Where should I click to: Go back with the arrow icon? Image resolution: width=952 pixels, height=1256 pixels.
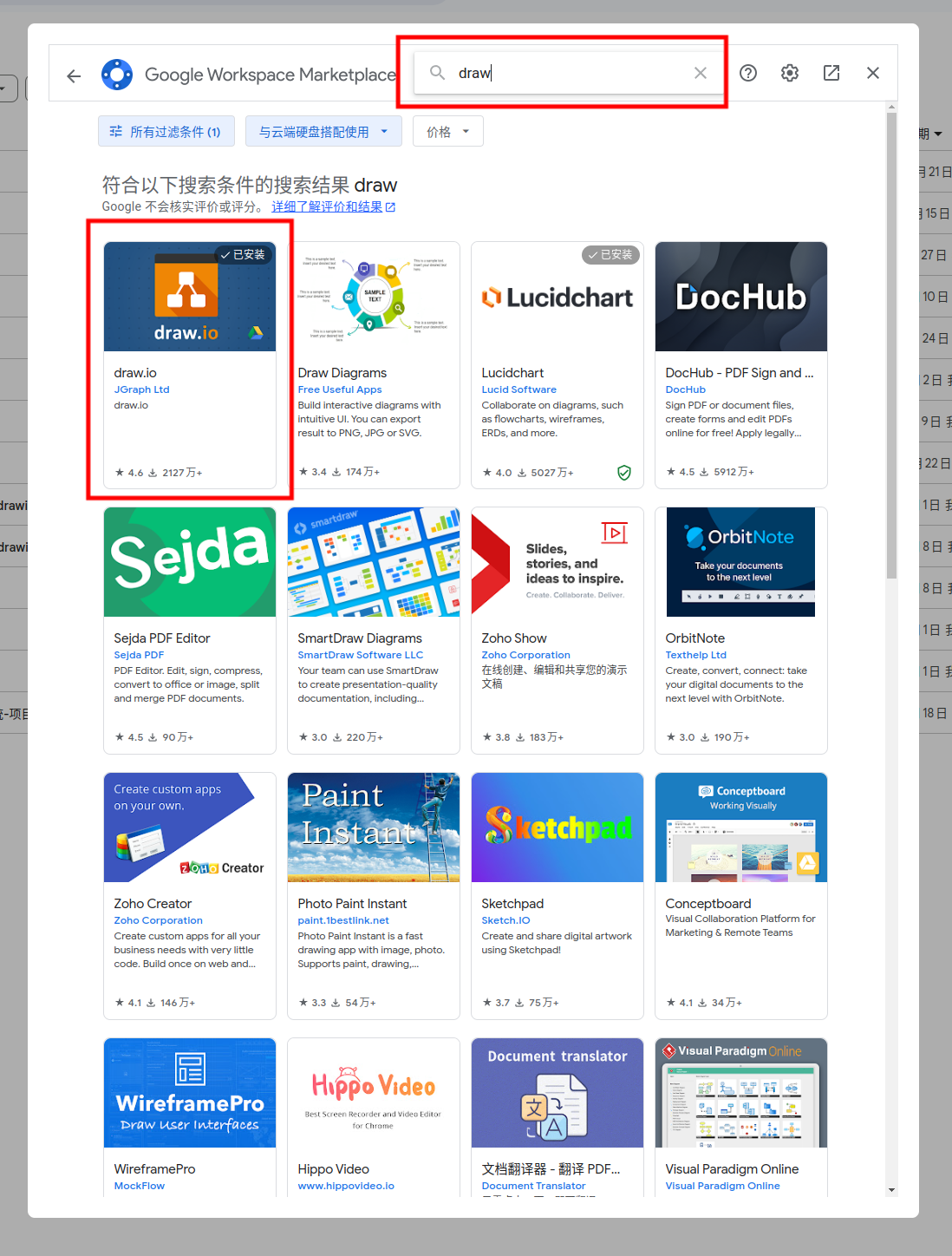tap(74, 75)
